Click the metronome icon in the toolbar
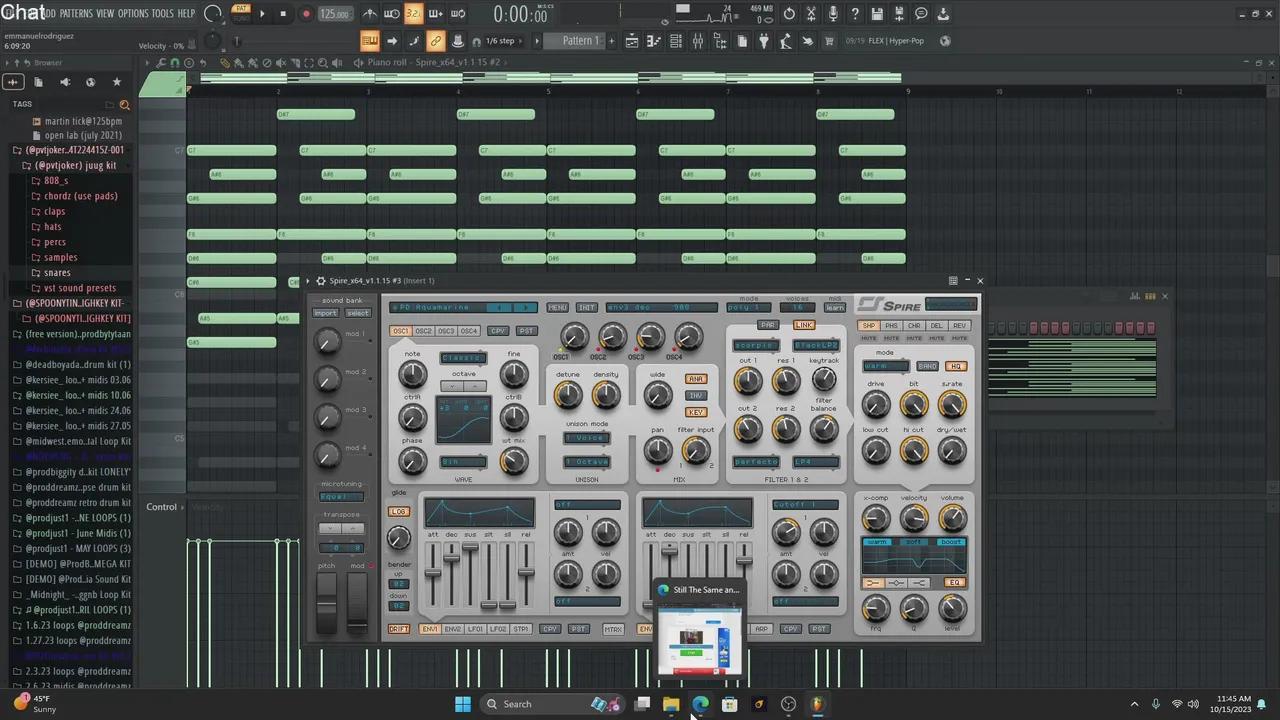 [370, 14]
